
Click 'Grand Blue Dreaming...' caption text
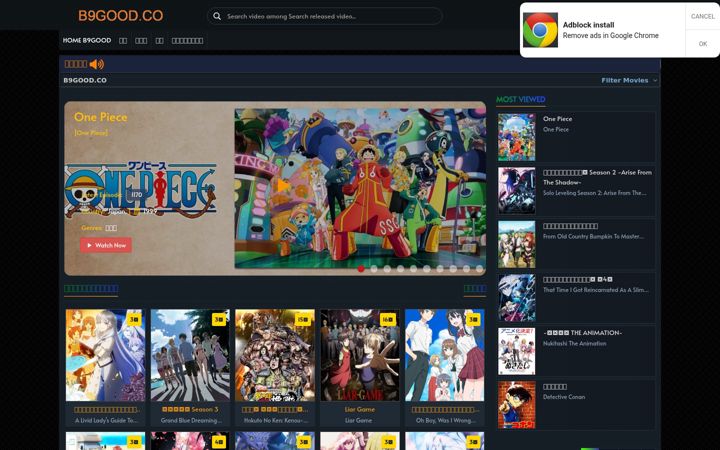click(191, 421)
